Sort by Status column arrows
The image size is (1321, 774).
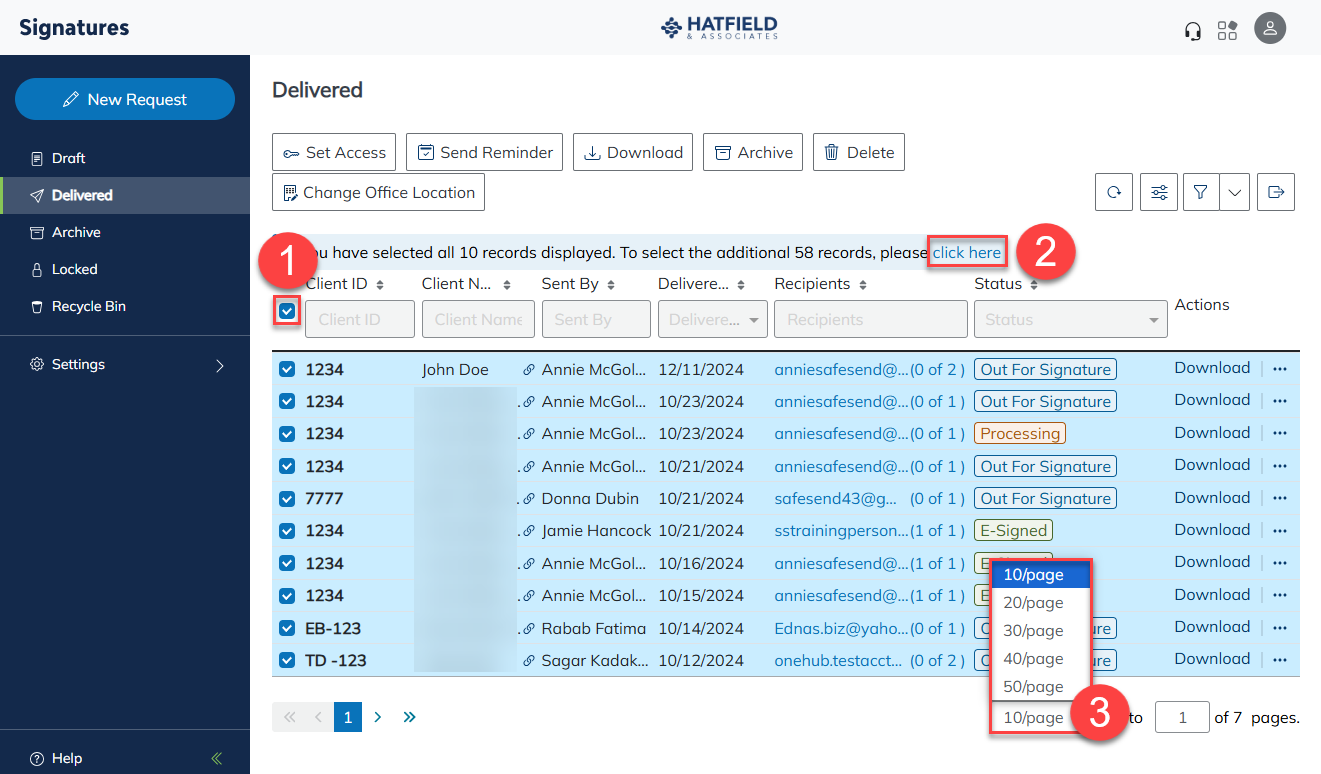[1034, 285]
